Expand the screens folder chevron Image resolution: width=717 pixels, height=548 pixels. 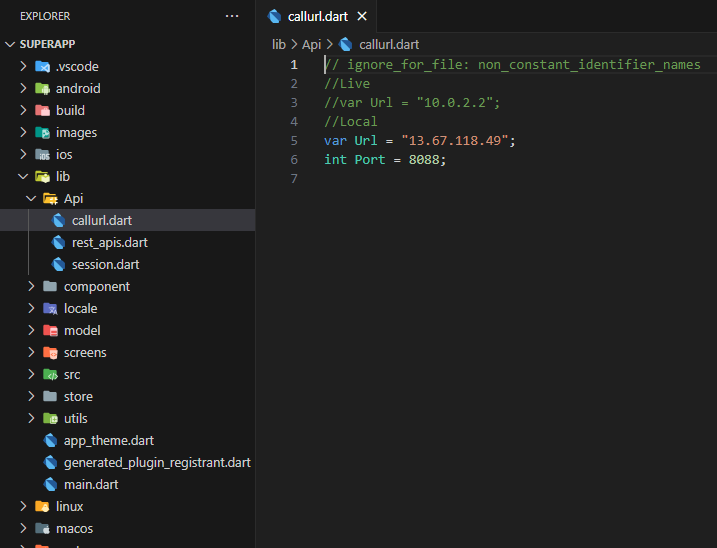(32, 353)
